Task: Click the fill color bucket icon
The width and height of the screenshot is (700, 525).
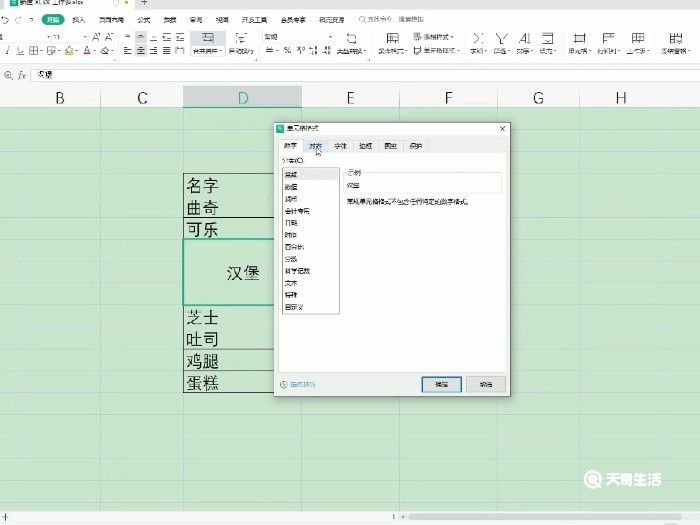Action: (69, 50)
